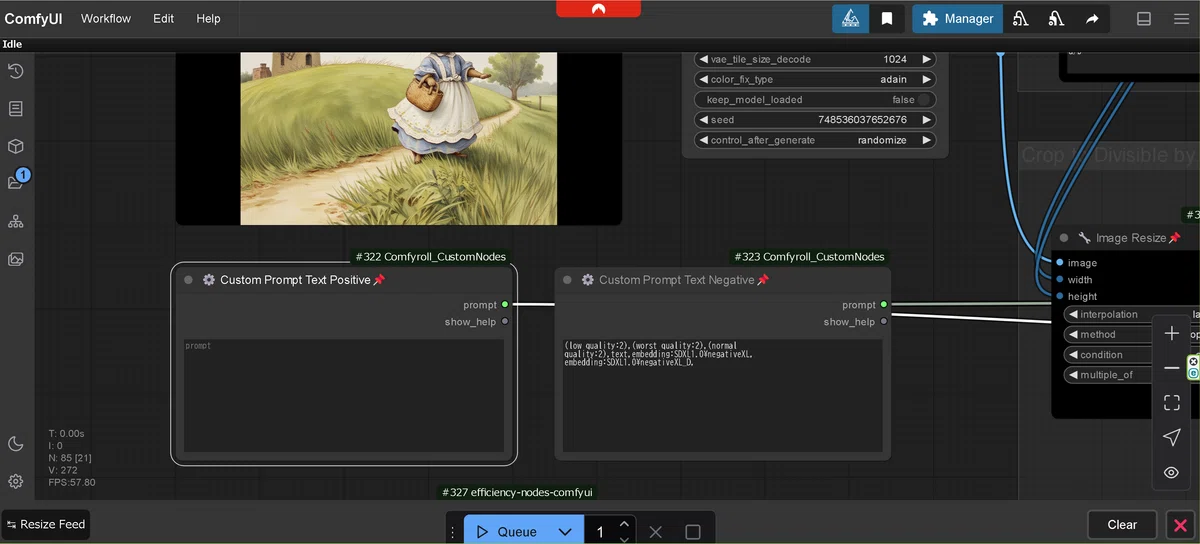The width and height of the screenshot is (1200, 544).
Task: Open the Workflow menu
Action: (106, 18)
